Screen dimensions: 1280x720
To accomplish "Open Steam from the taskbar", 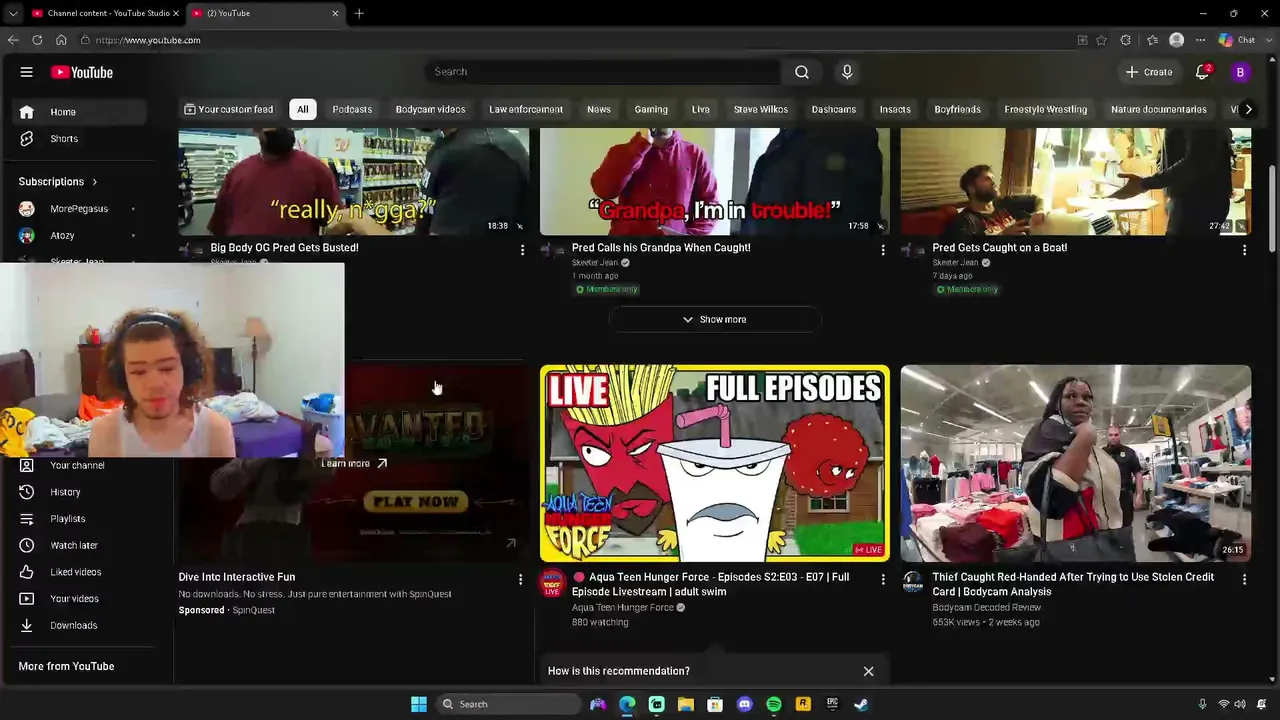I will click(861, 704).
